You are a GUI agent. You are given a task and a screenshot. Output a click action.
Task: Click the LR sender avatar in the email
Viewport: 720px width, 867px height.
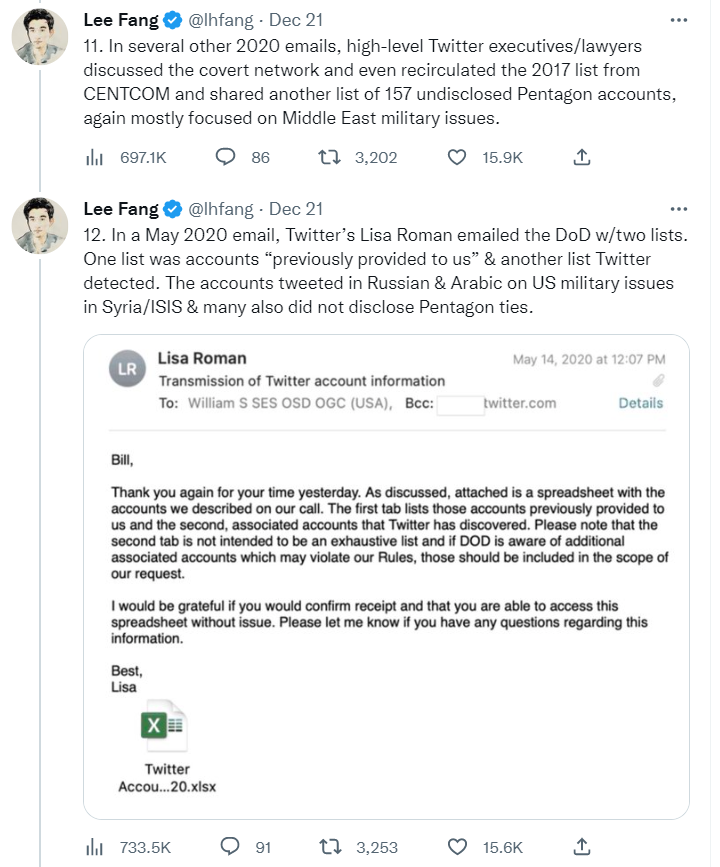click(127, 369)
